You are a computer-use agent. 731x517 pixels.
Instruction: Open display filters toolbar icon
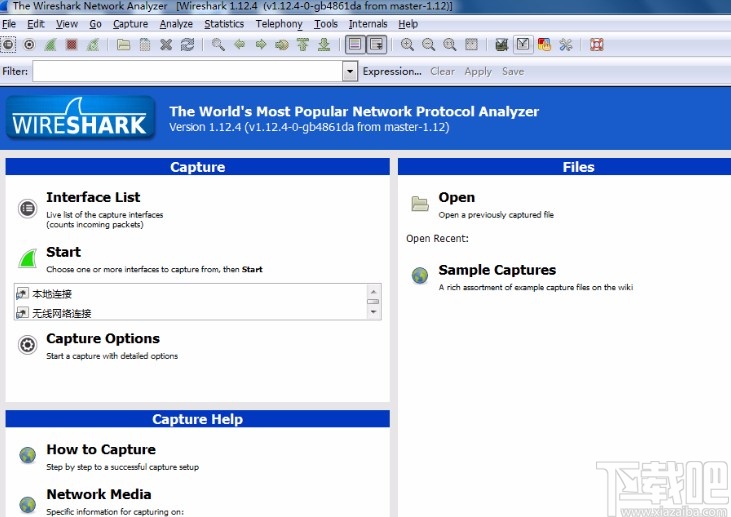coord(523,45)
